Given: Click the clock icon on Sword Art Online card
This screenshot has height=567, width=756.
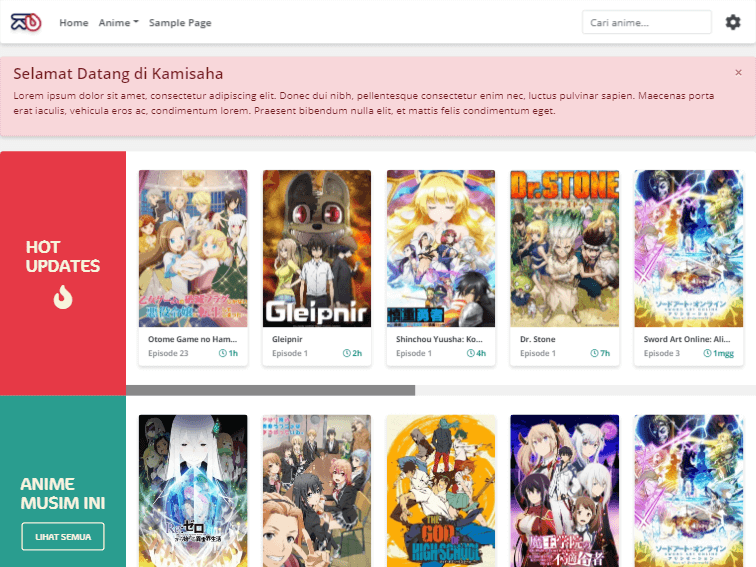Looking at the screenshot, I should tap(707, 353).
